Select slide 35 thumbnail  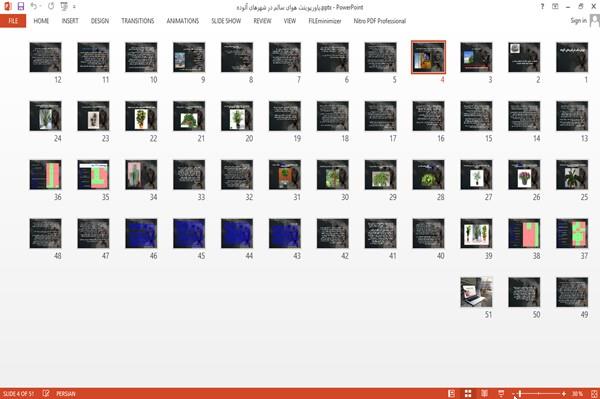point(93,175)
